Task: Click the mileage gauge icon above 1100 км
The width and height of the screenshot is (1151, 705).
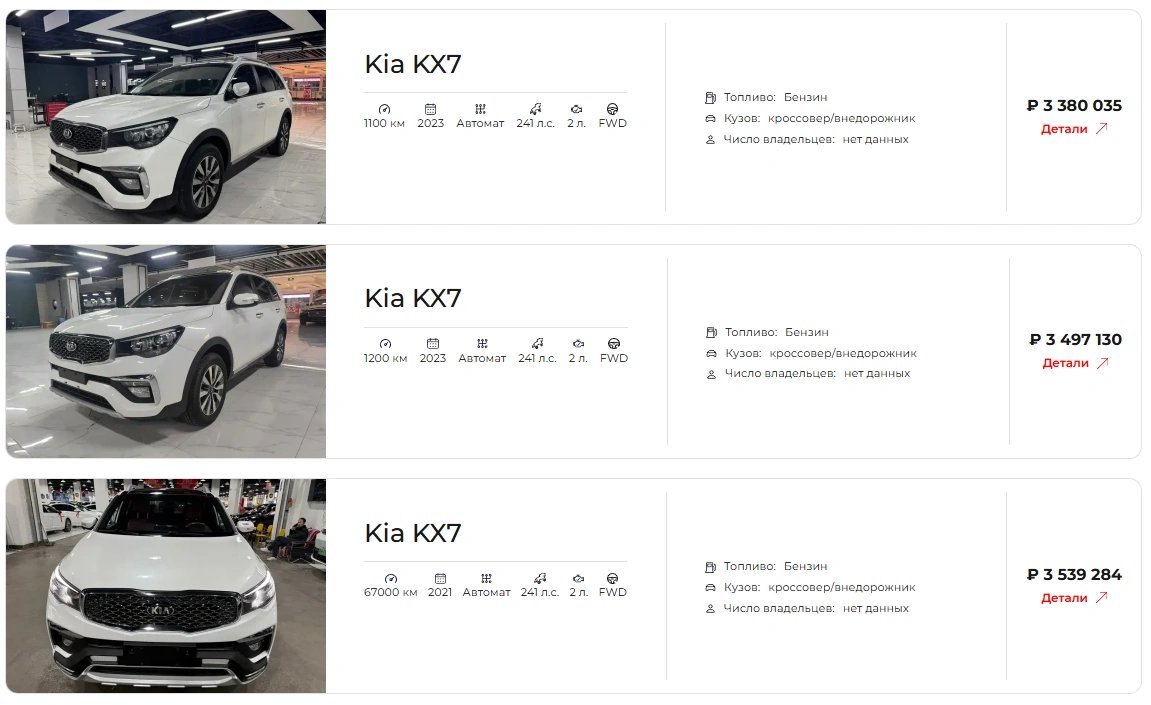Action: pos(384,109)
